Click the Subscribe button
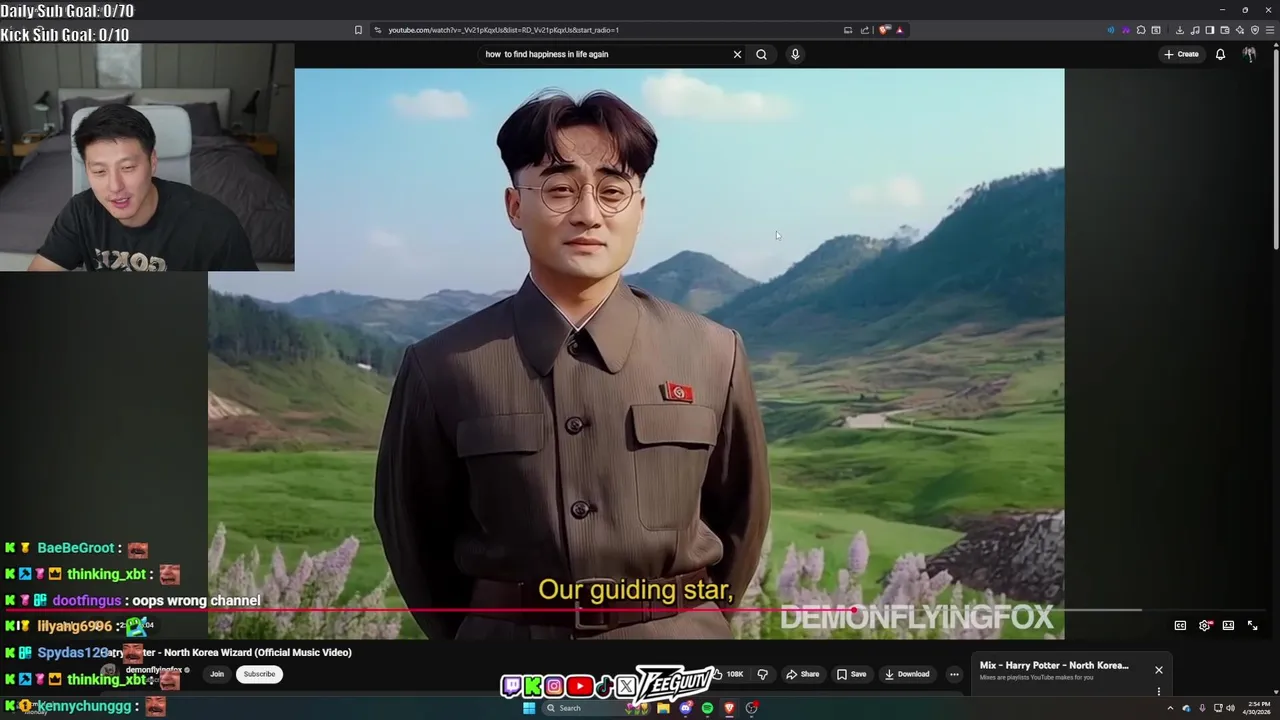Viewport: 1280px width, 720px height. (259, 674)
